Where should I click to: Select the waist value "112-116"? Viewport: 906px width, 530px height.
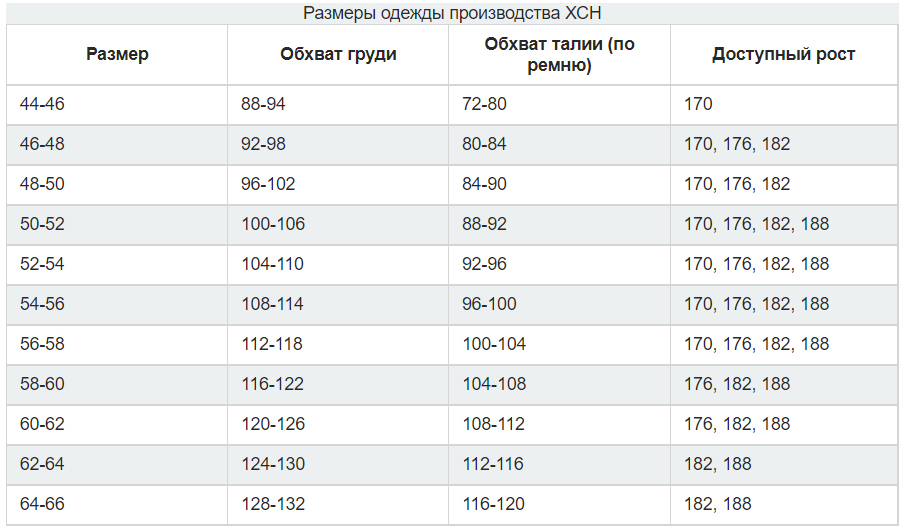tap(493, 464)
